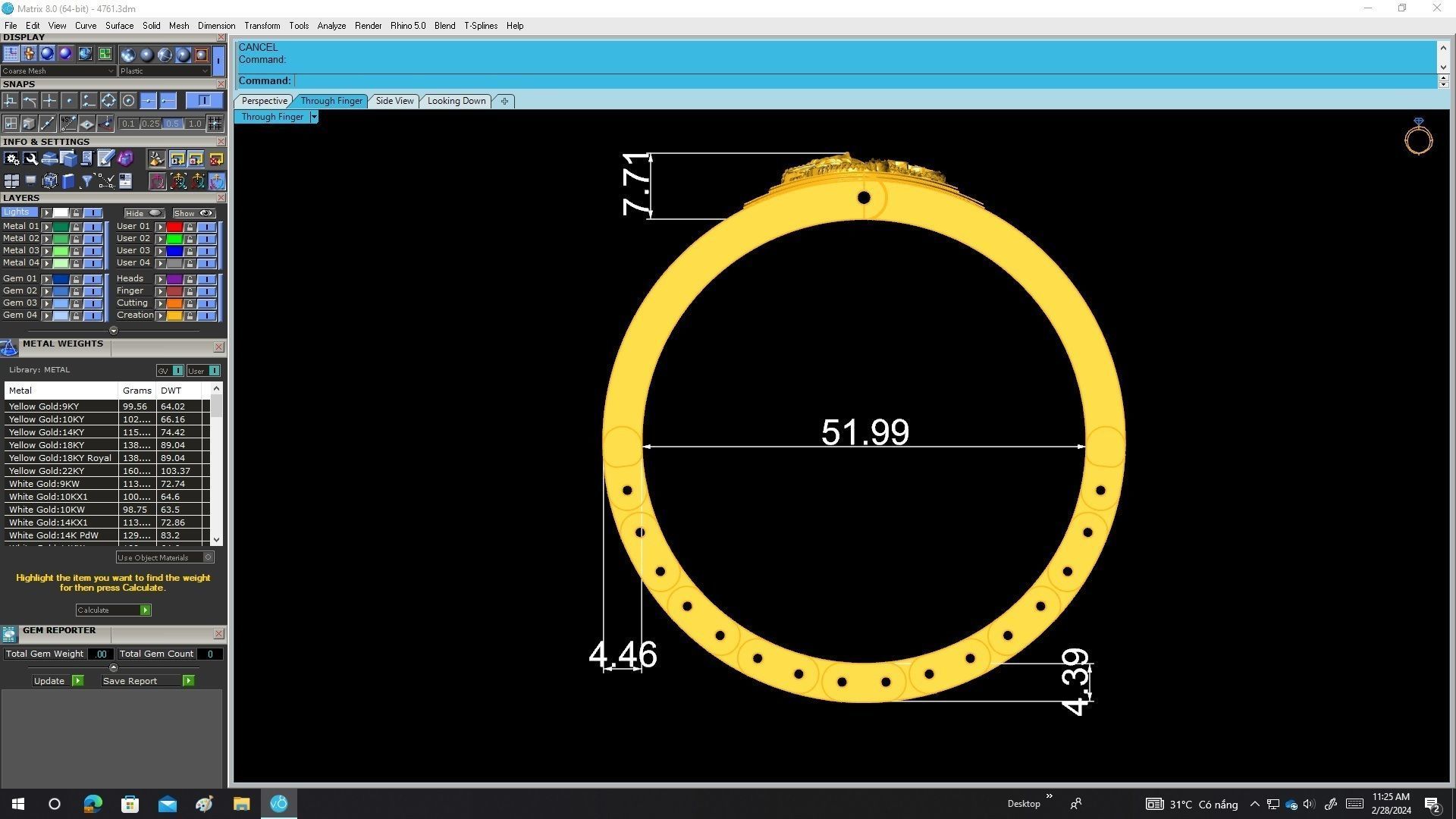
Task: Select the wireframe grid display mode icon
Action: 11,54
